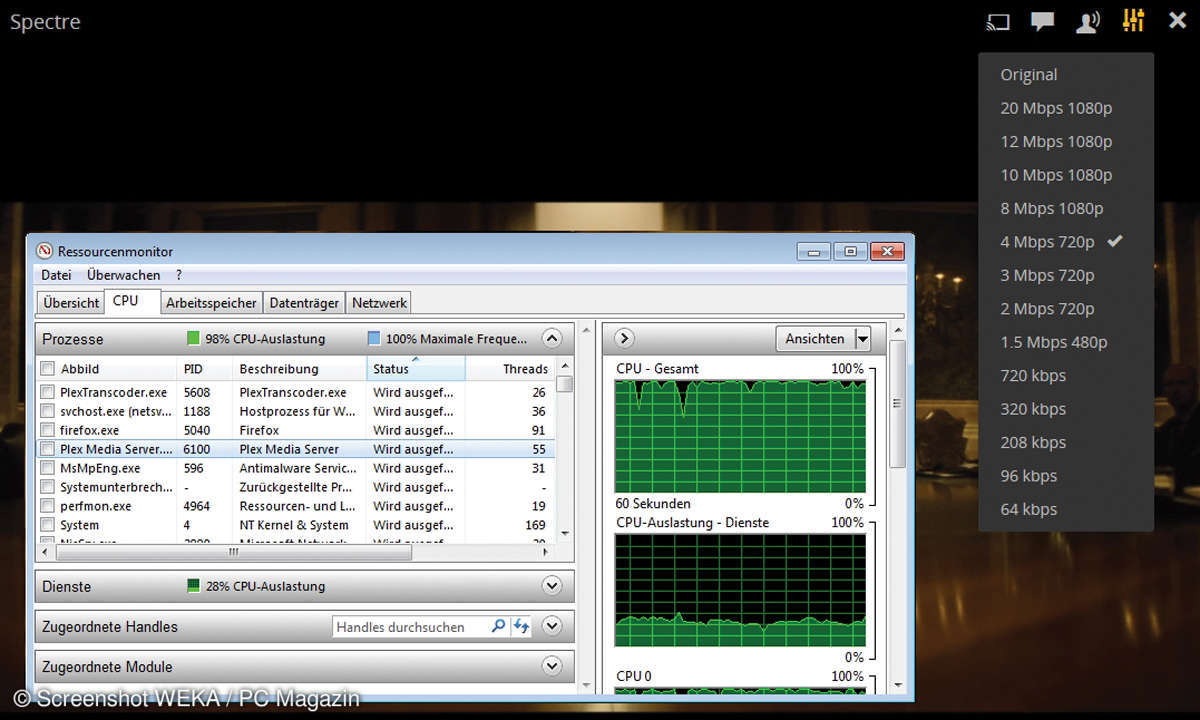Click the audio track person icon

[x=1087, y=21]
